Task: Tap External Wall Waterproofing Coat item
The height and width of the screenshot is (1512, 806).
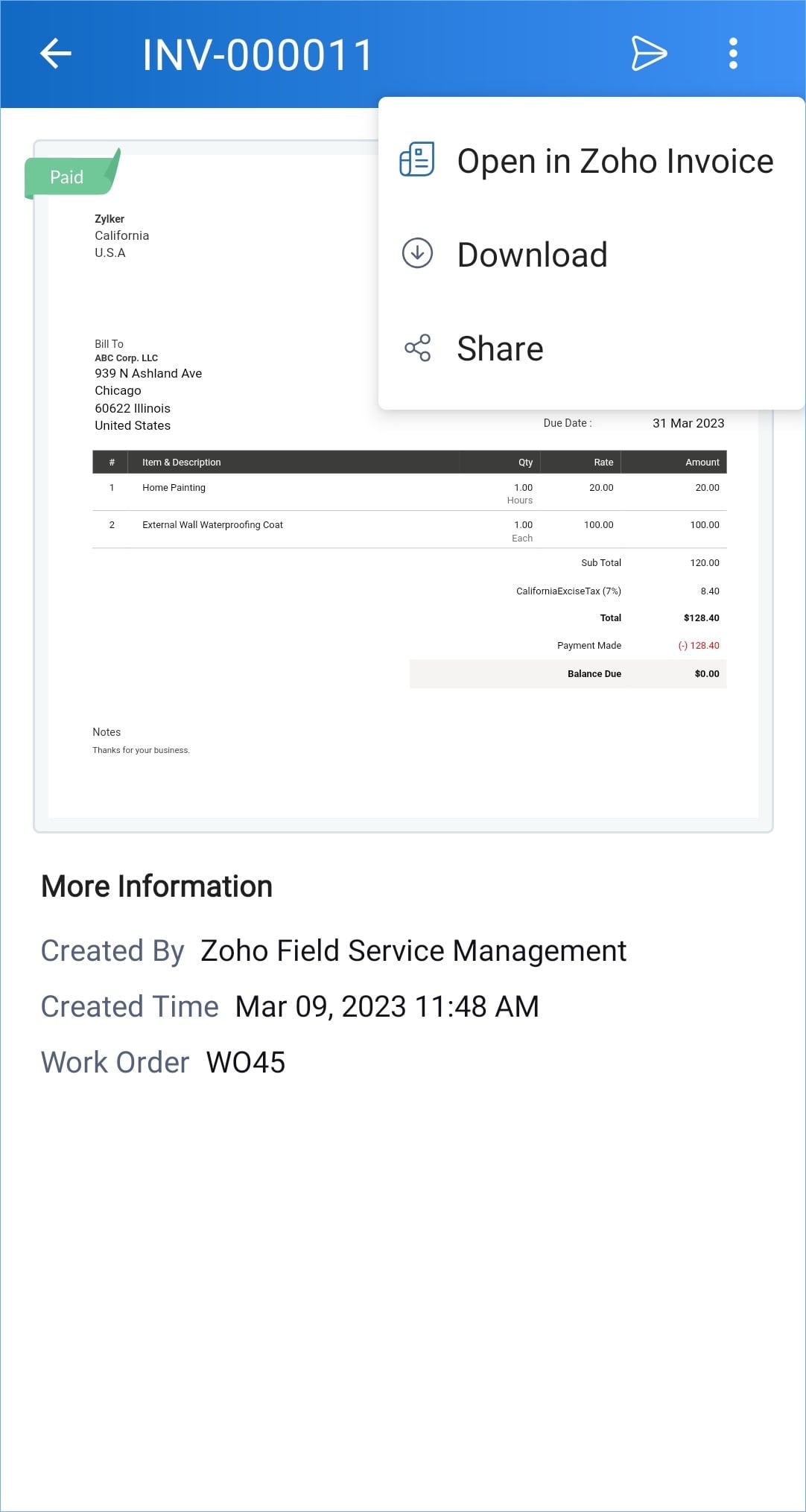Action: [212, 525]
